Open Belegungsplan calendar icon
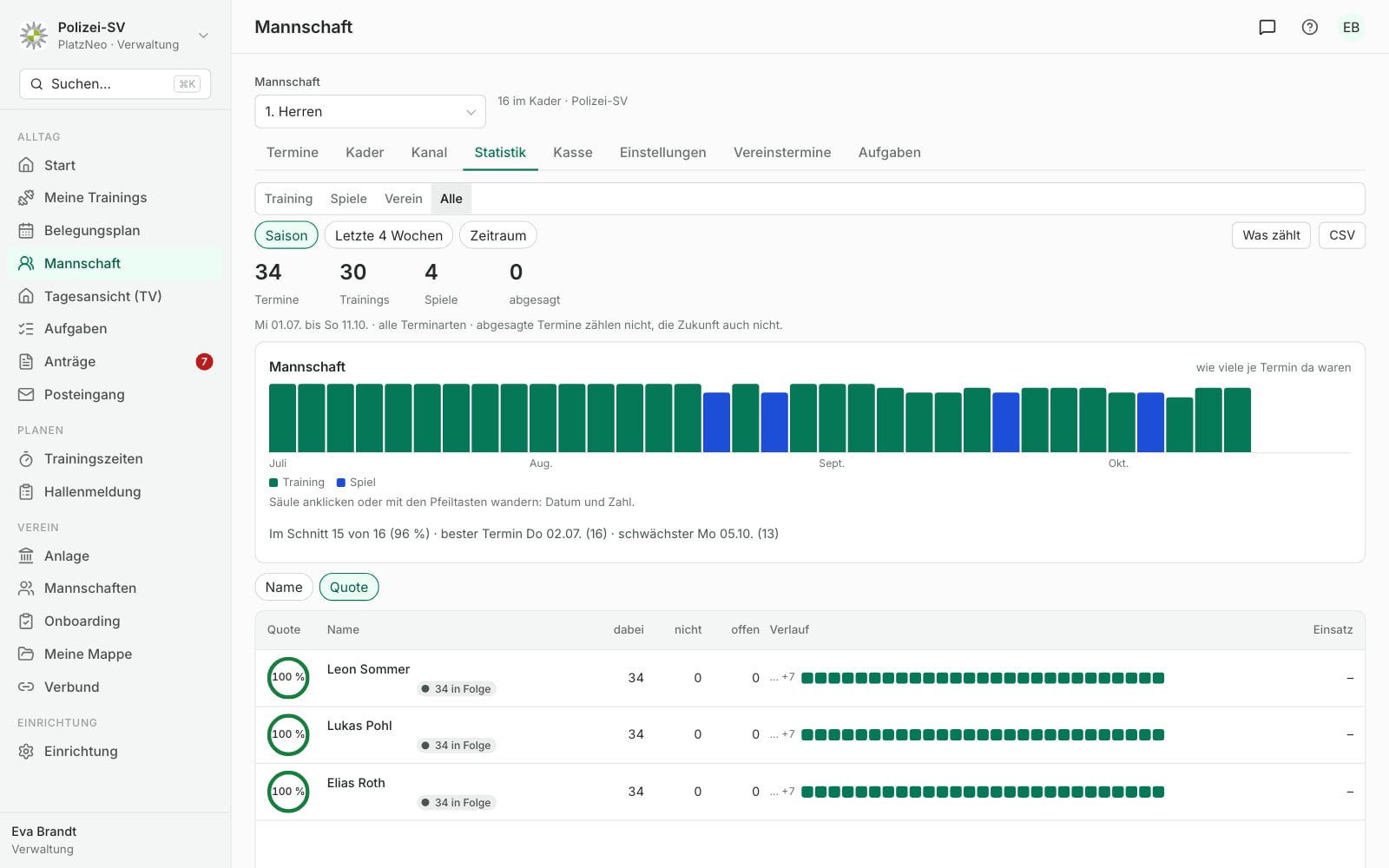The image size is (1389, 868). pos(26,231)
